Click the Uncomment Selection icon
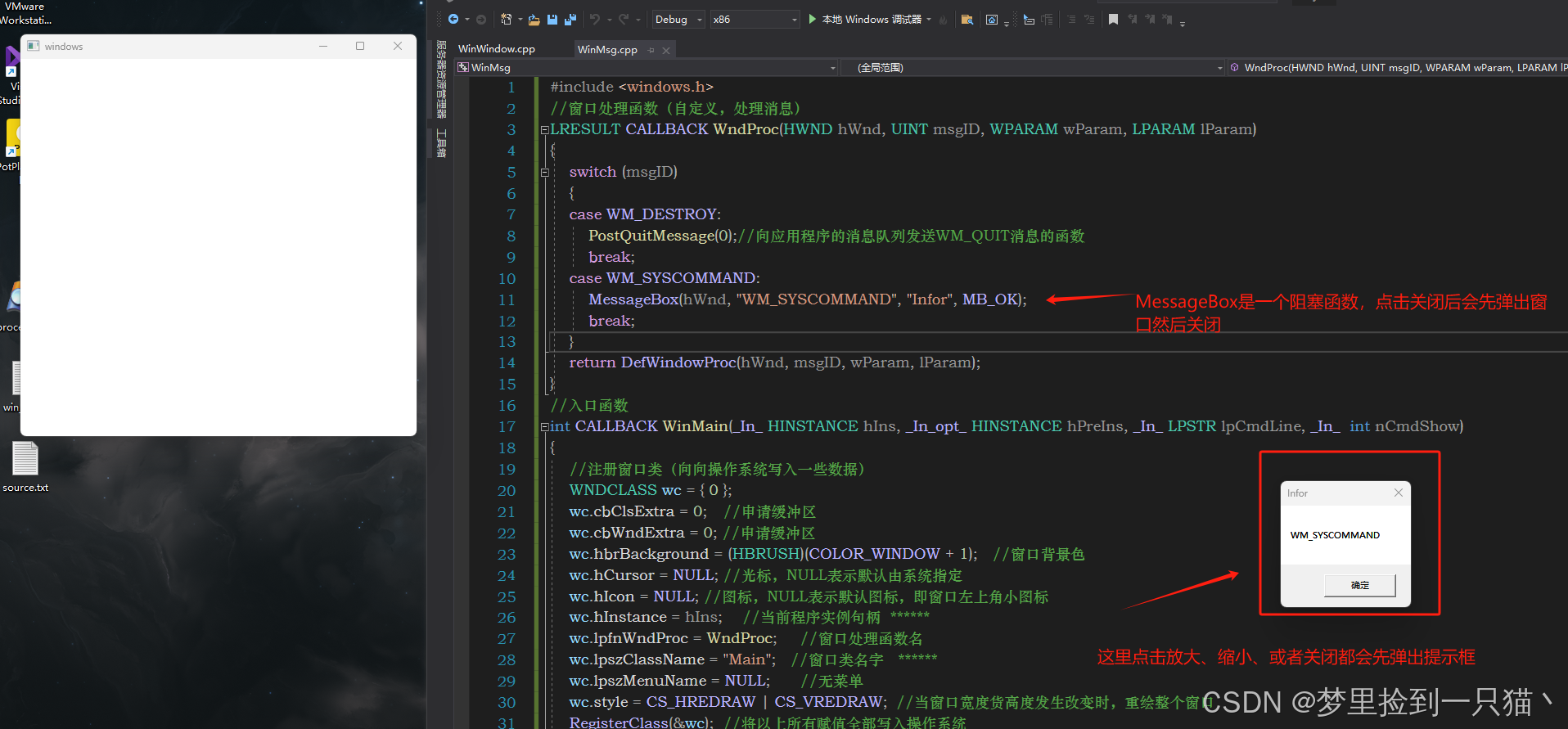The height and width of the screenshot is (729, 1568). tap(1089, 20)
